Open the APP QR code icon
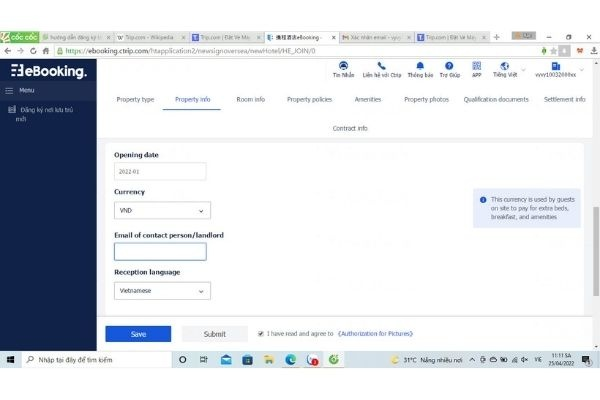Screen dimensions: 600x400 [476, 66]
